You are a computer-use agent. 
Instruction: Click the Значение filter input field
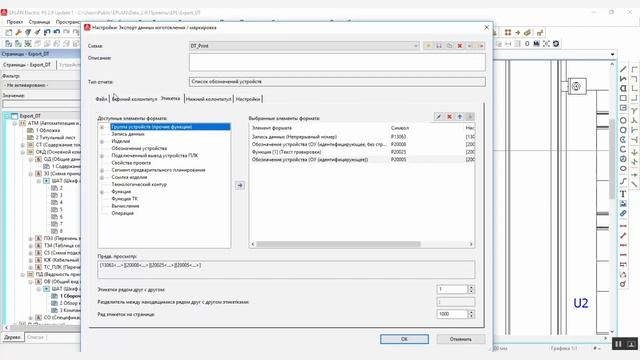click(41, 104)
